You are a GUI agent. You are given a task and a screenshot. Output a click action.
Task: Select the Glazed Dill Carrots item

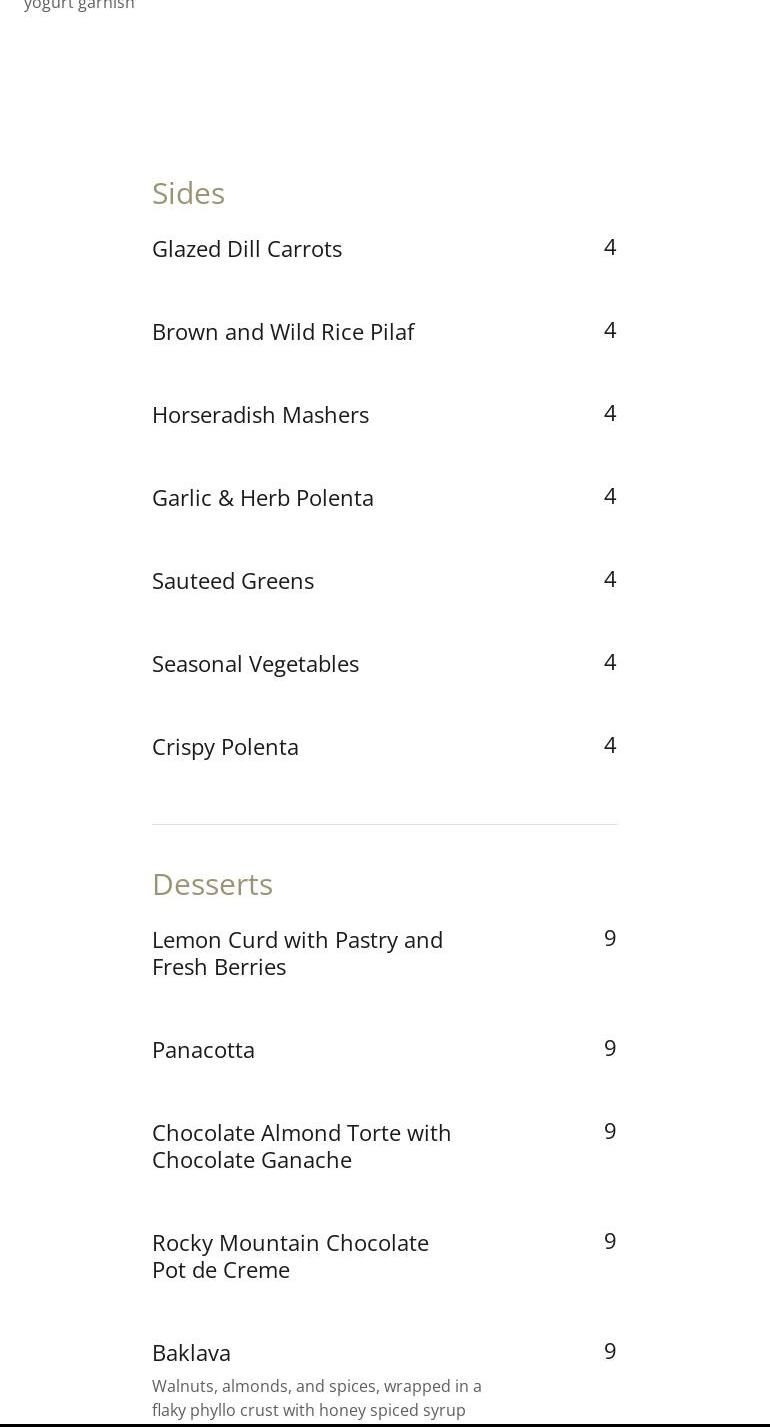247,249
